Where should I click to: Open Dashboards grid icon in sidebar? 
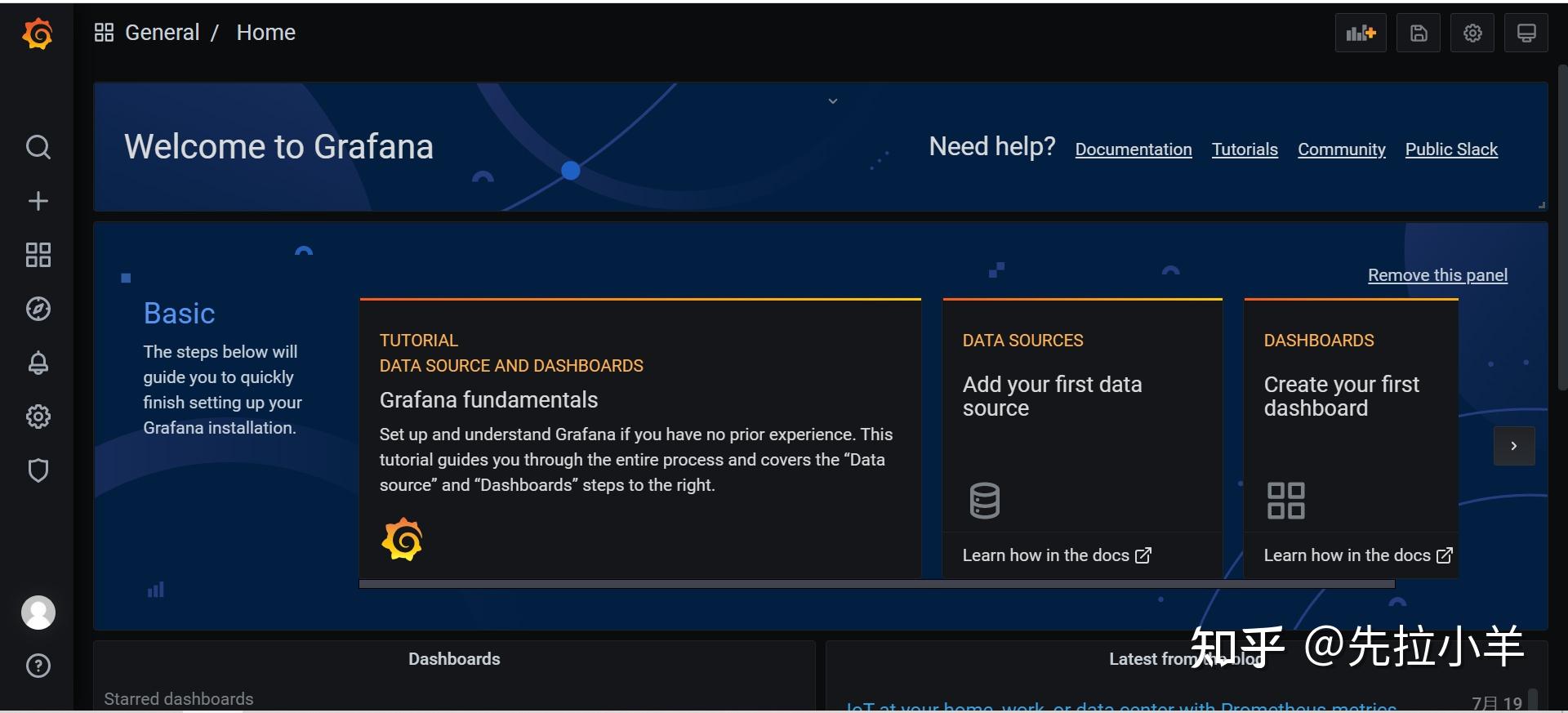coord(38,255)
